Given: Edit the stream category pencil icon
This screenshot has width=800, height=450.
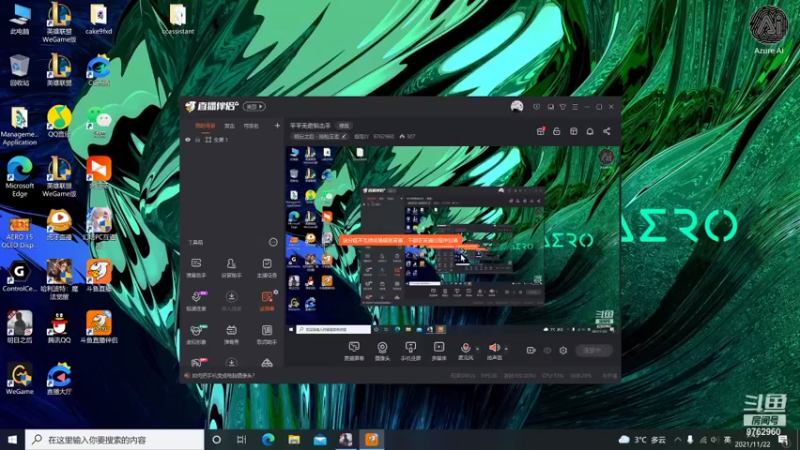Looking at the screenshot, I should click(344, 136).
